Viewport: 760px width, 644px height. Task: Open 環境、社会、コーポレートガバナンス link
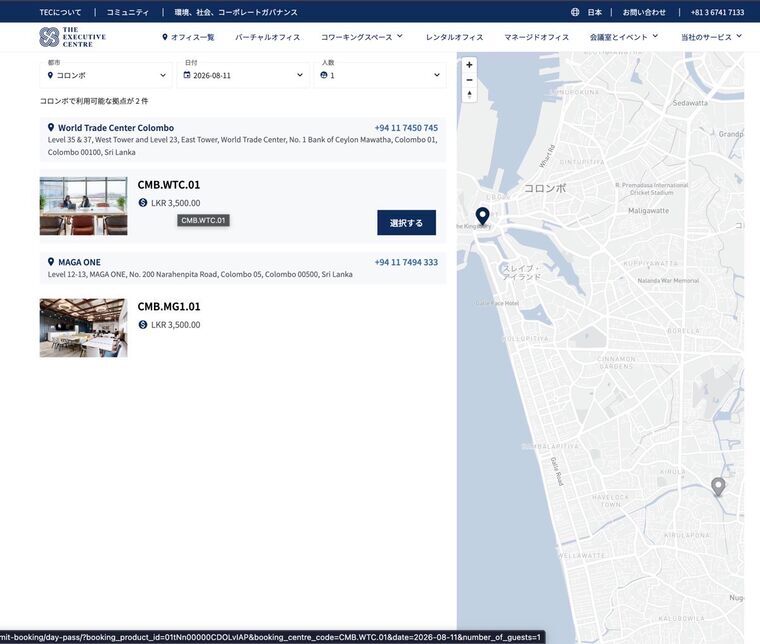[236, 12]
